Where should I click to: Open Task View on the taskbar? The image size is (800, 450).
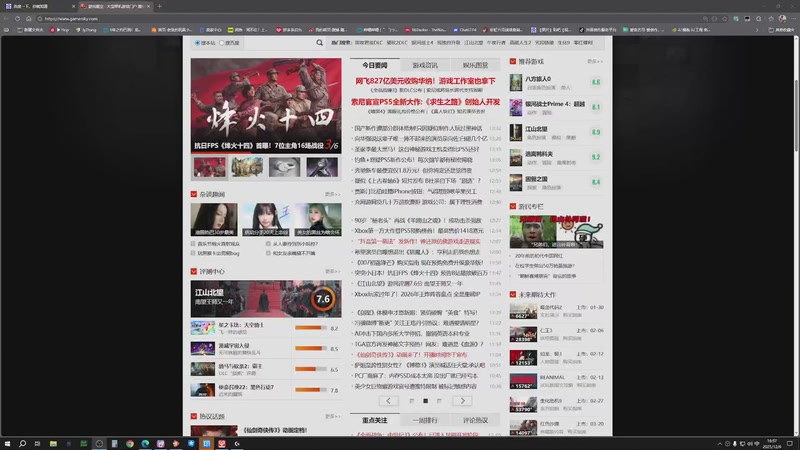pos(37,444)
